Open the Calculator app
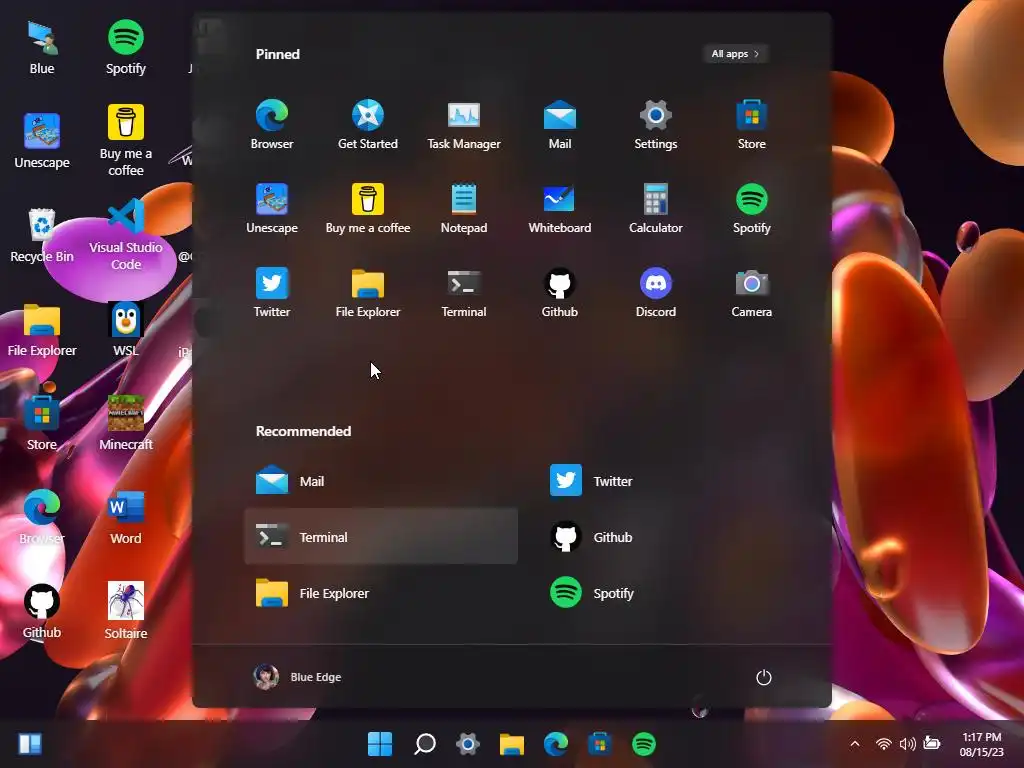Screen dimensions: 1024x768 pos(656,209)
